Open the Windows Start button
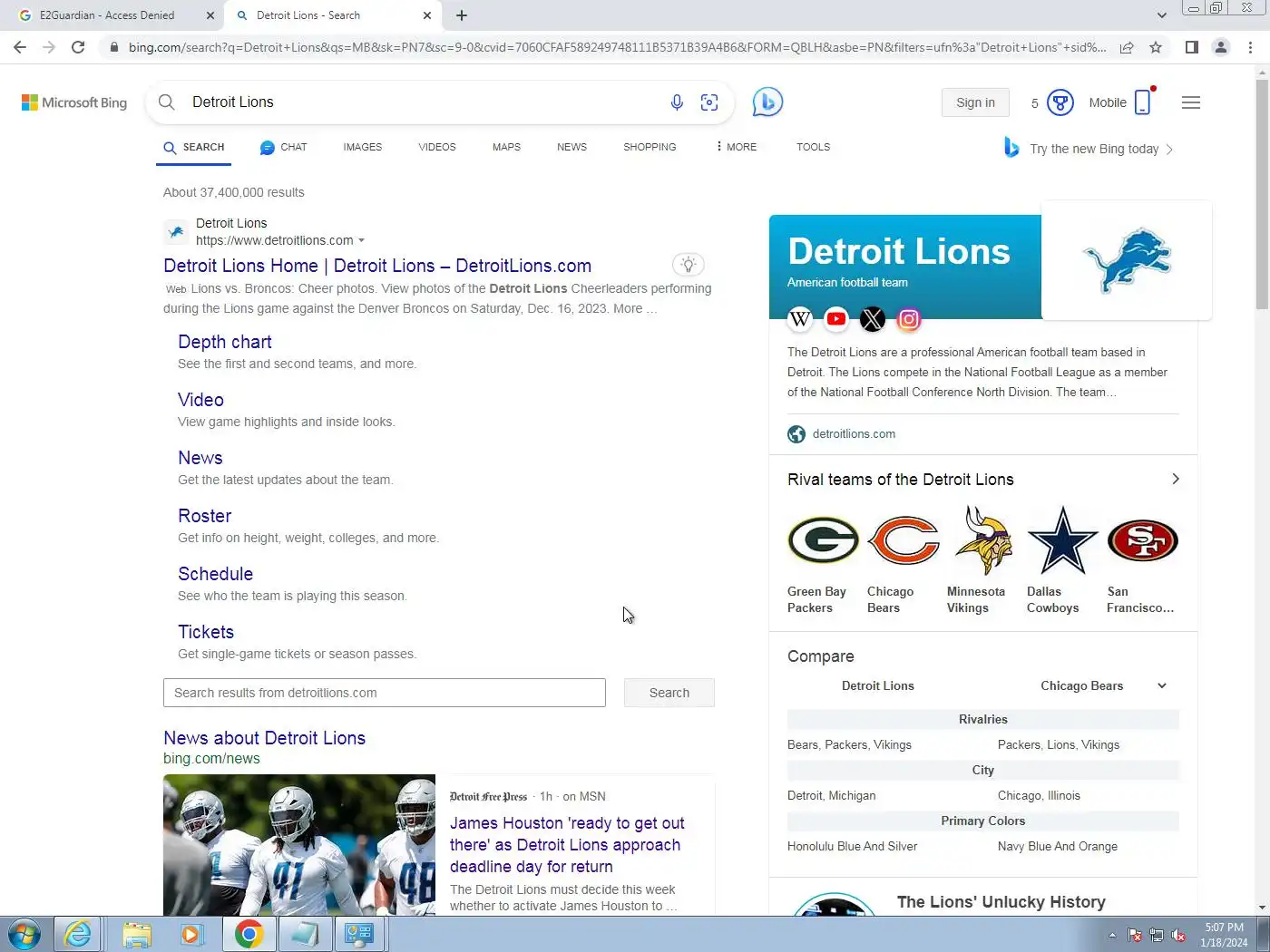The width and height of the screenshot is (1270, 952). point(24,935)
